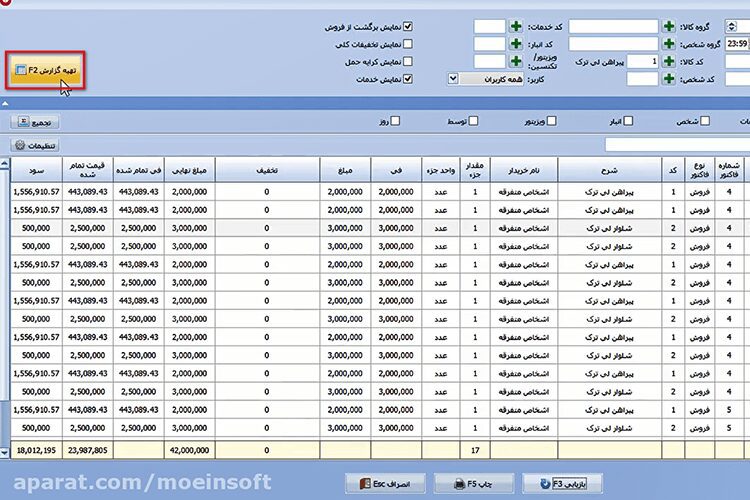The image size is (750, 500).
Task: Check the توسط grouping checkbox
Action: coord(473,121)
